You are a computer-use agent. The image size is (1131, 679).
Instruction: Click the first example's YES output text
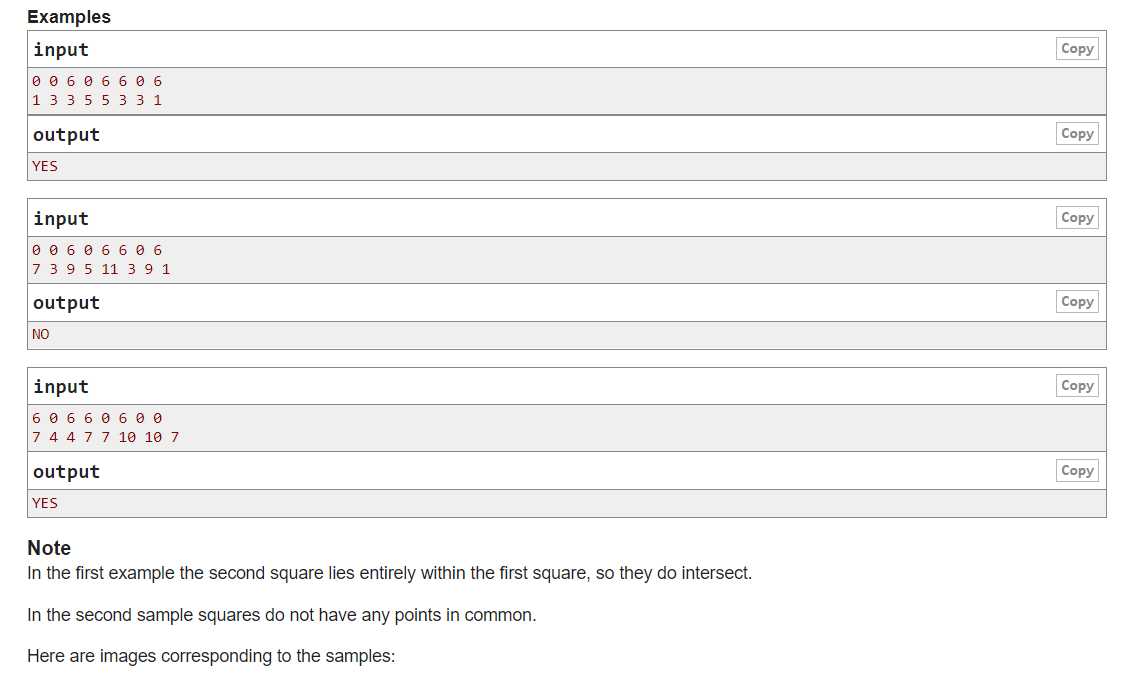click(45, 166)
